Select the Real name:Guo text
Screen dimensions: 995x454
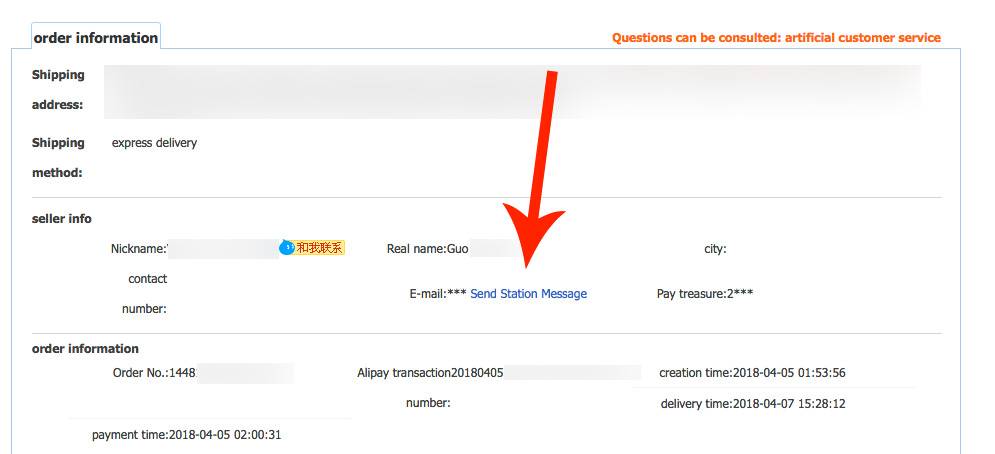point(428,249)
